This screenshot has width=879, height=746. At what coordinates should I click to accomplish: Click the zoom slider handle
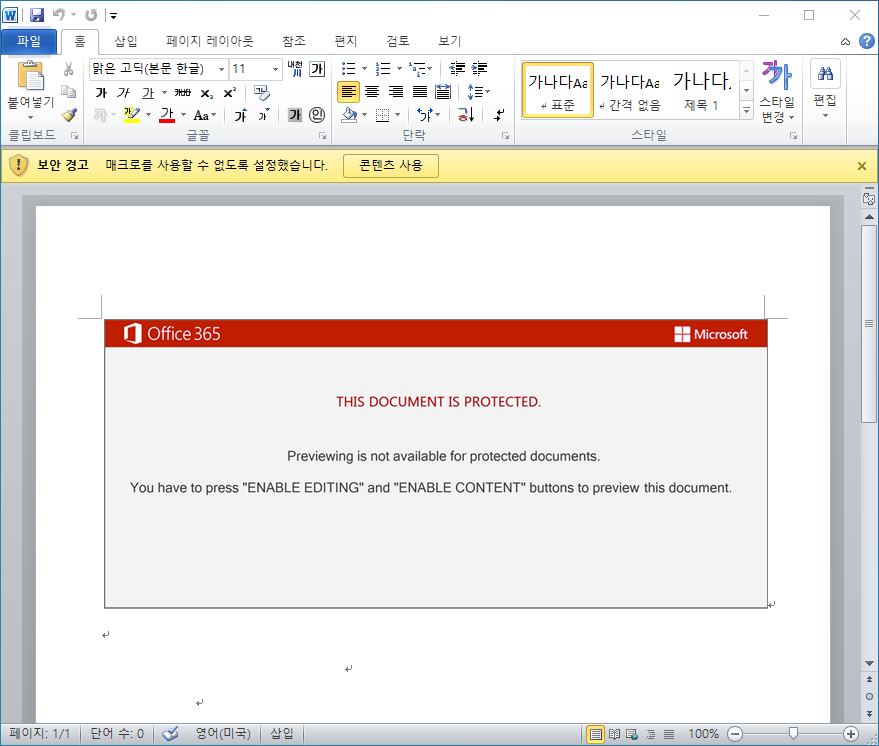[x=793, y=734]
